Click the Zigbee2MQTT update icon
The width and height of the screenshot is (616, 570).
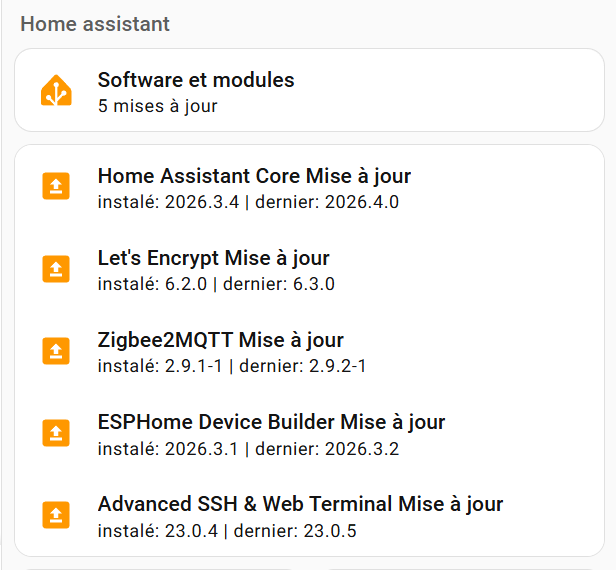(x=56, y=351)
